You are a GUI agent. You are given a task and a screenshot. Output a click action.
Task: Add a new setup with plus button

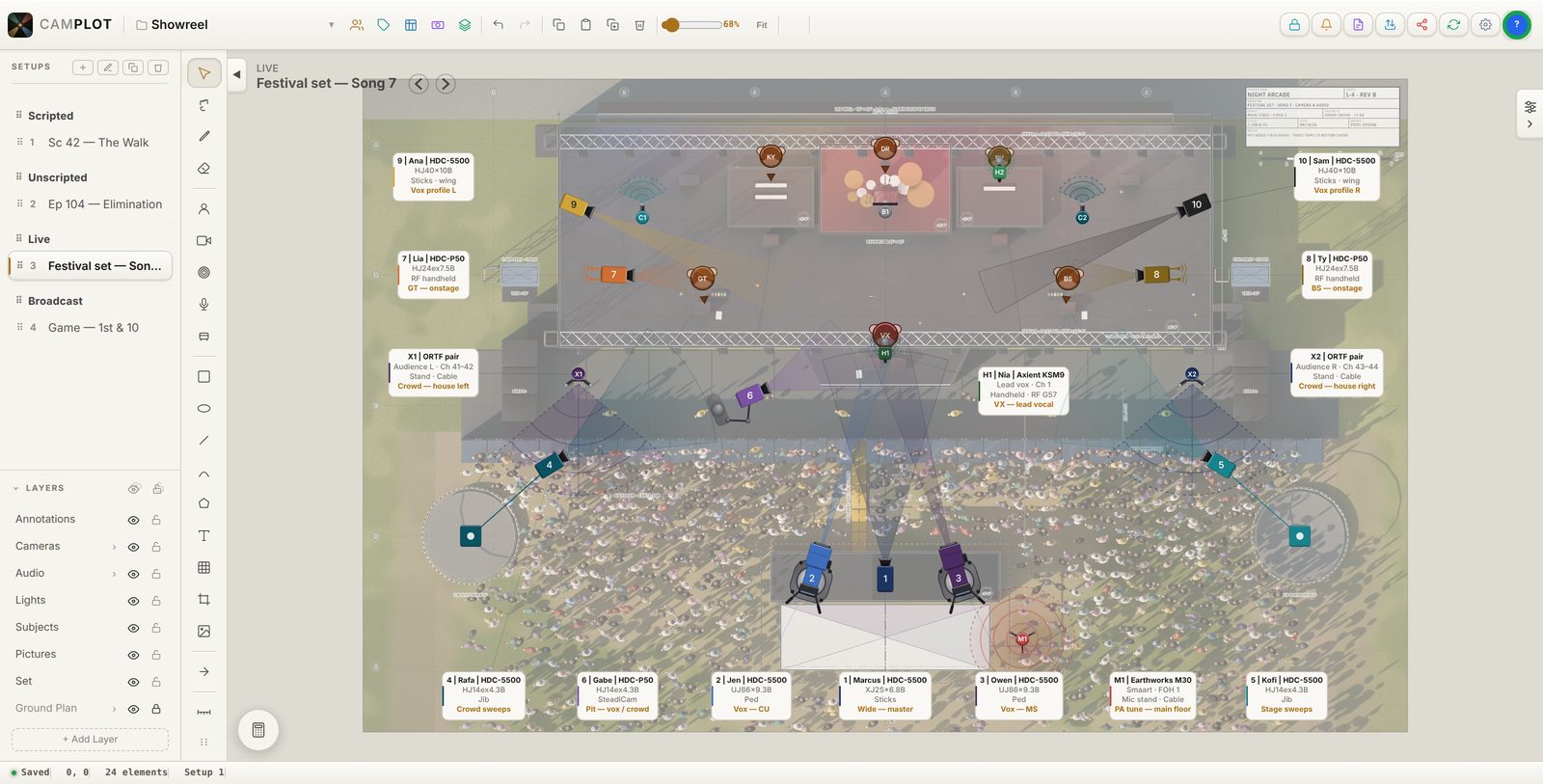83,68
